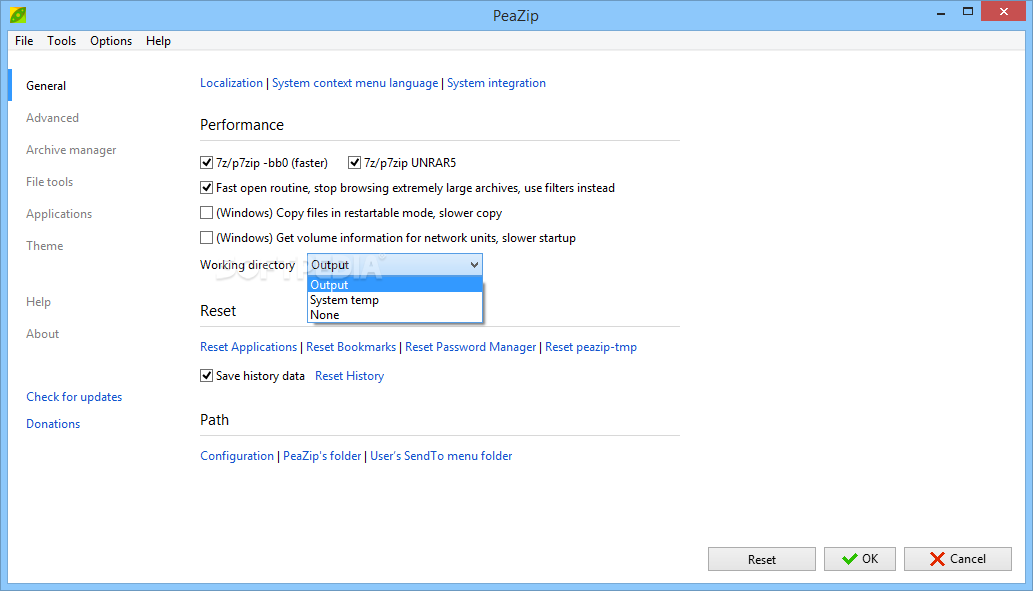Click Reset Applications link
The image size is (1033, 591).
coord(248,347)
